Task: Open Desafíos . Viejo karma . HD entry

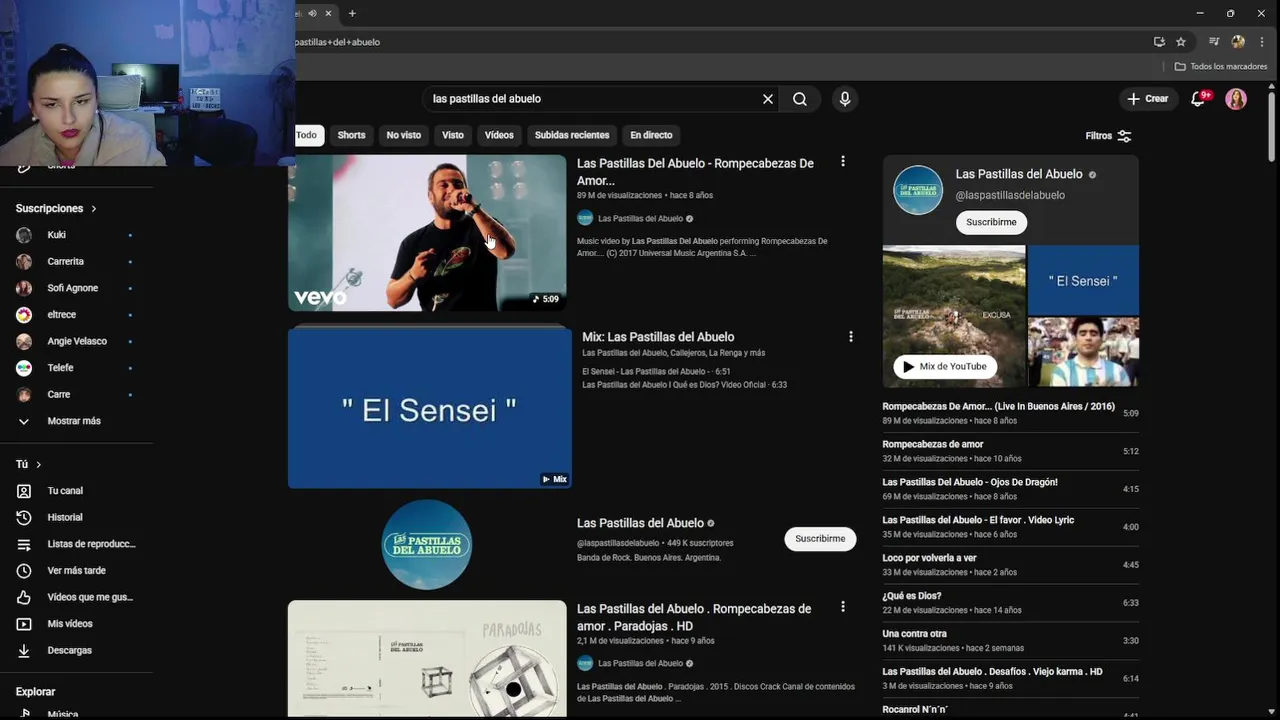Action: click(x=992, y=672)
